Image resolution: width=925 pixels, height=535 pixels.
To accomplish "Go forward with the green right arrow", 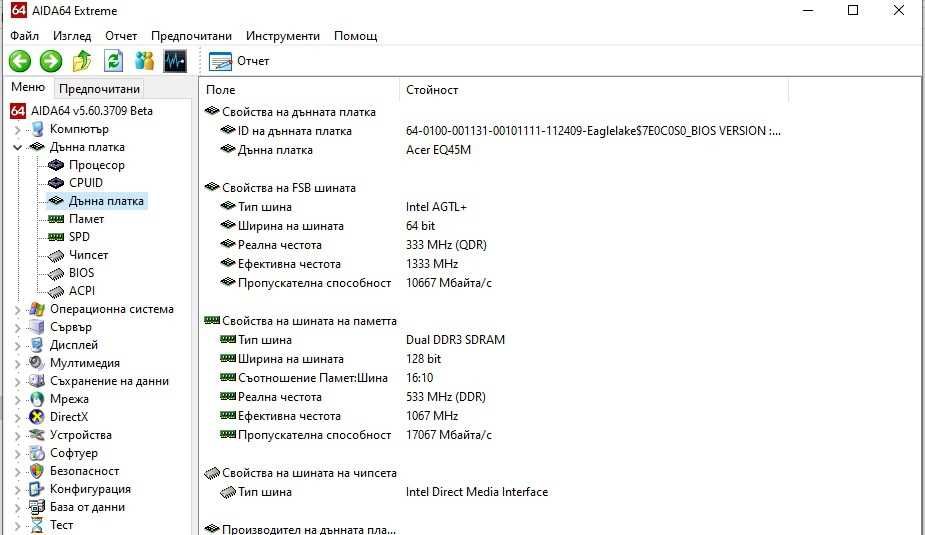I will [x=51, y=61].
